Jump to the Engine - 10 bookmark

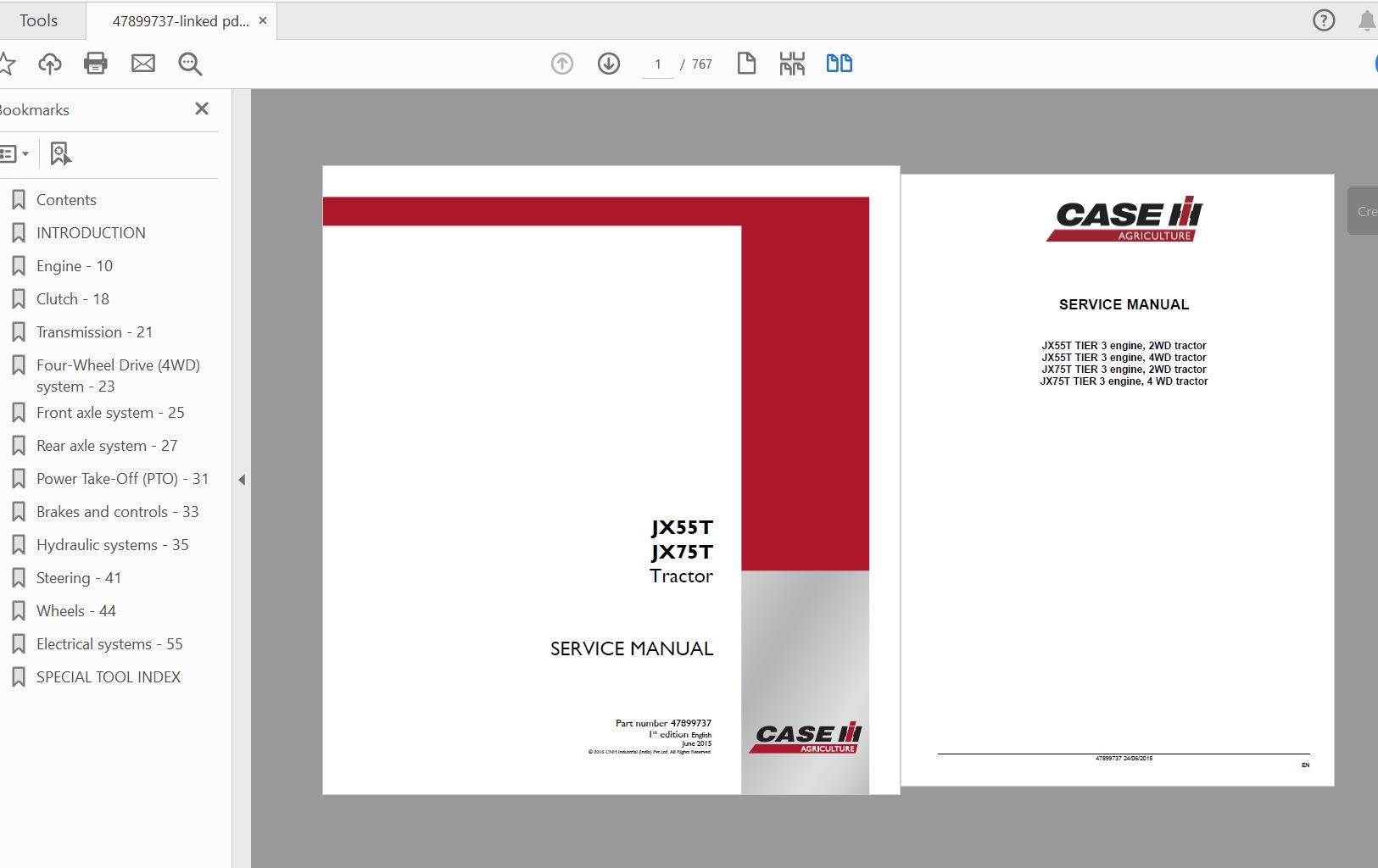pos(74,265)
